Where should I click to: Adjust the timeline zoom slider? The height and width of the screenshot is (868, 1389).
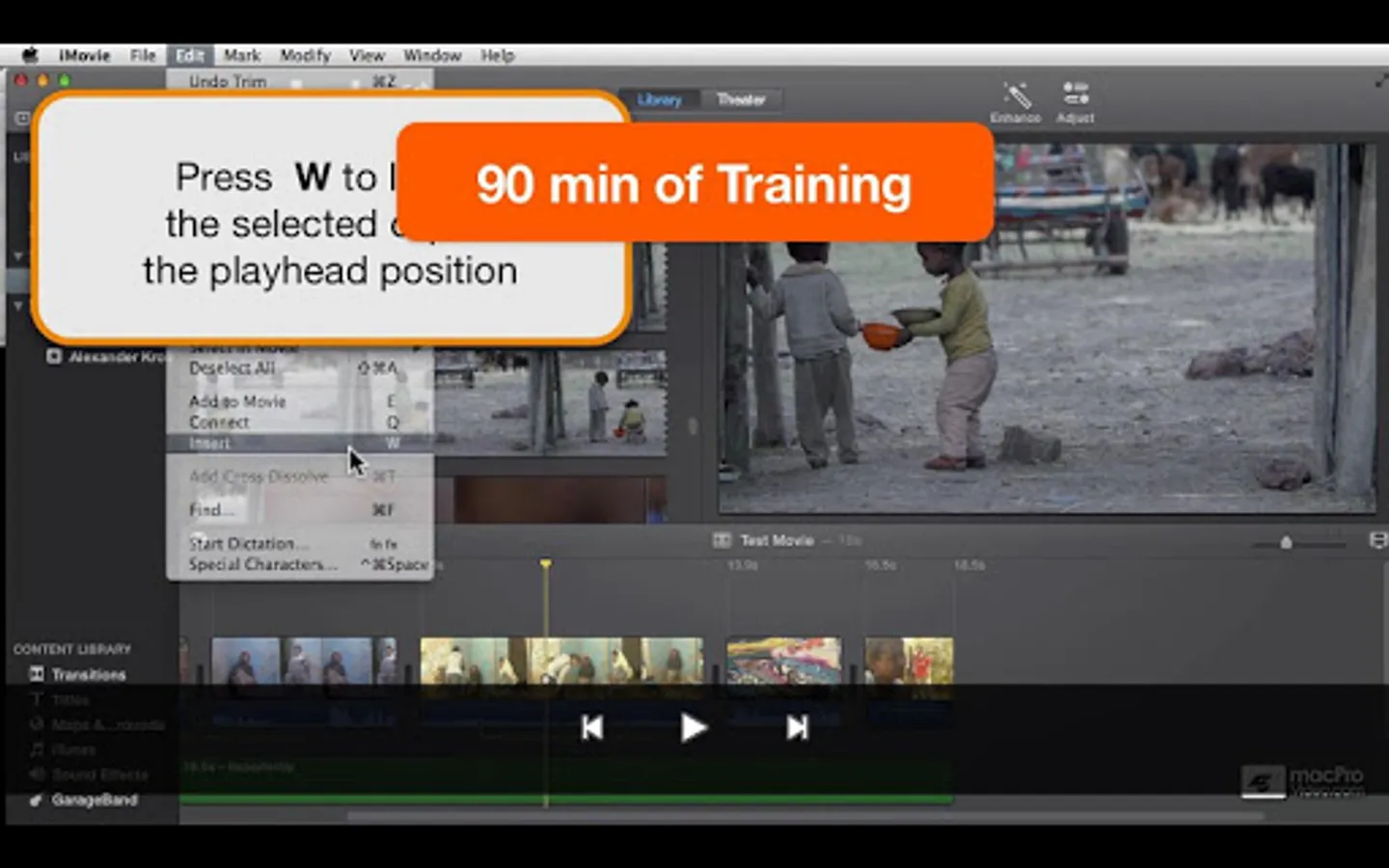tap(1286, 543)
